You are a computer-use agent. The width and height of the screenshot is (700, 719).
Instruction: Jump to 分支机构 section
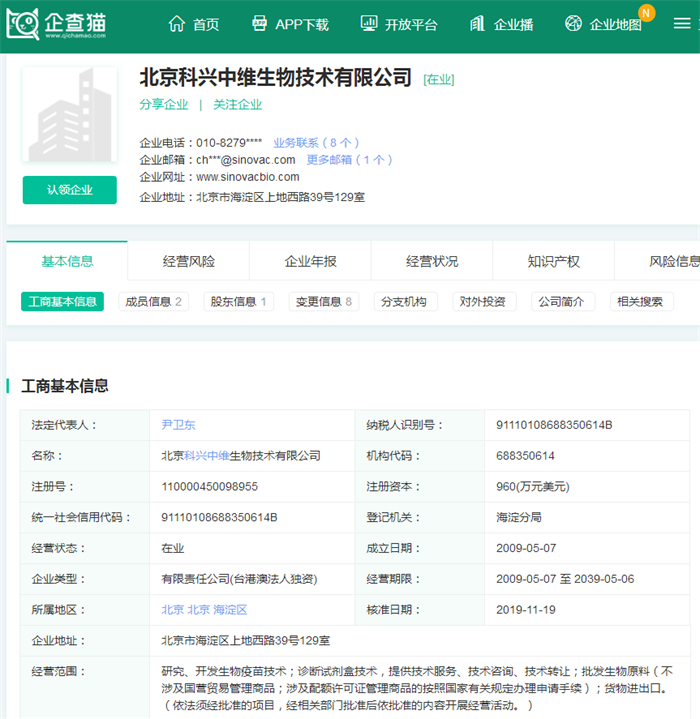click(404, 302)
